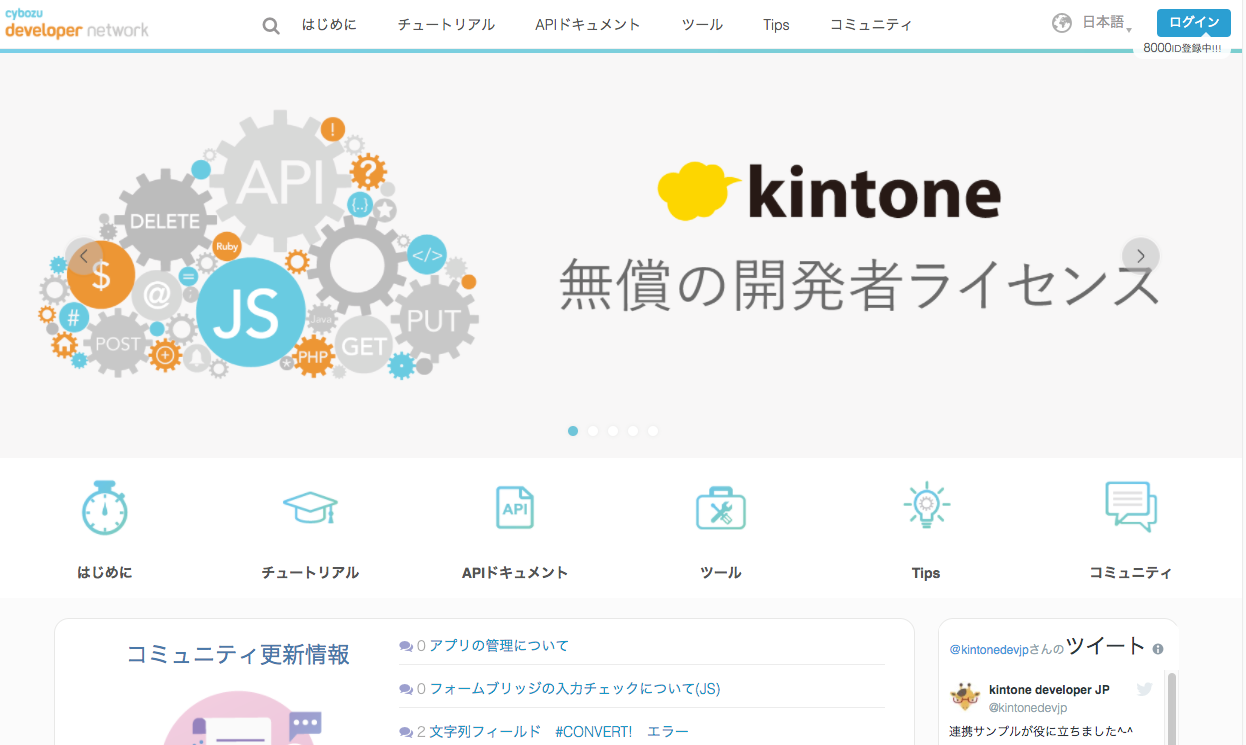Click ツール label under toolbox
Image resolution: width=1246 pixels, height=745 pixels.
tap(721, 573)
